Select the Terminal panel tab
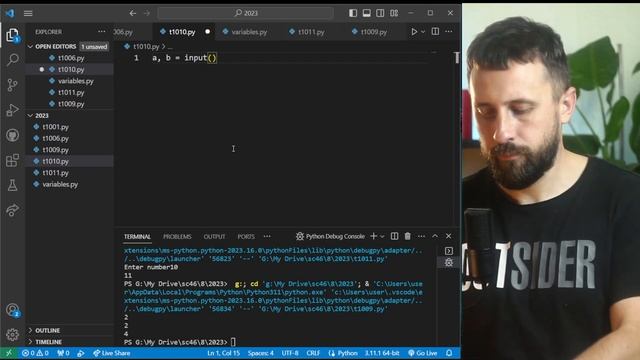Image resolution: width=640 pixels, height=360 pixels. click(x=138, y=237)
